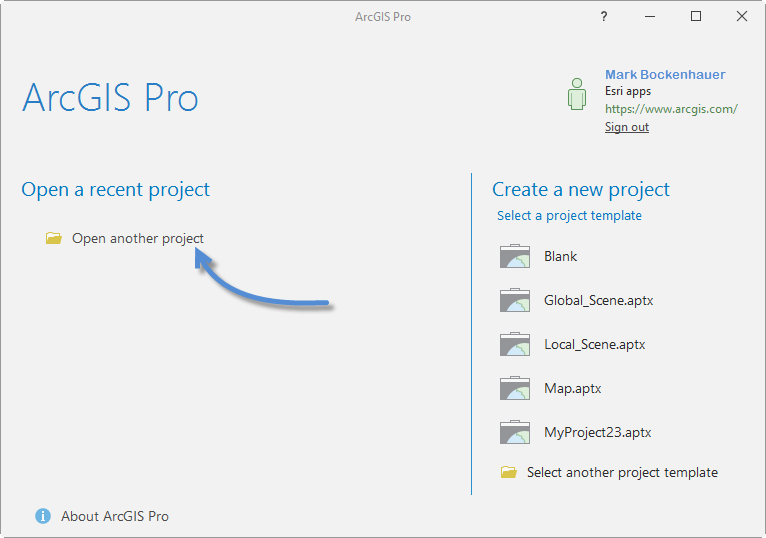The height and width of the screenshot is (538, 766).
Task: Open About ArcGIS Pro
Action: (x=115, y=516)
